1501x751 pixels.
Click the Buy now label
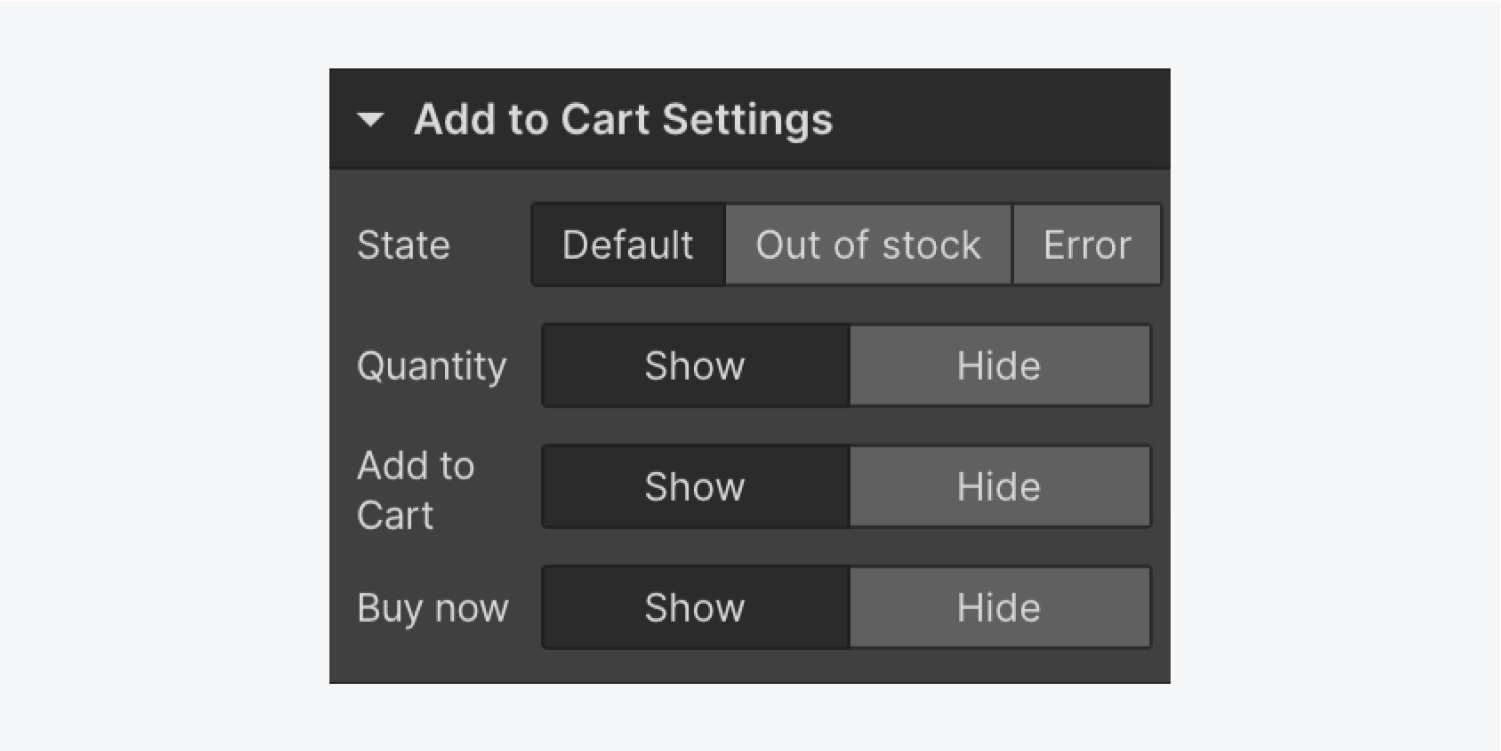433,609
